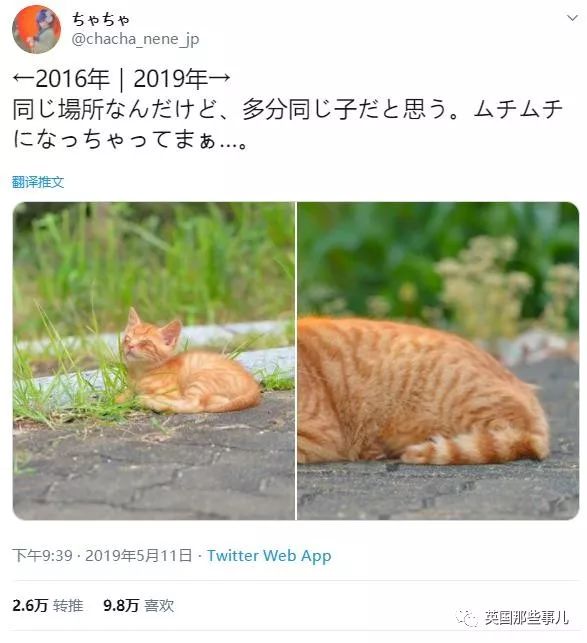Click the 英国那些事儿 watermark text
Image resolution: width=587 pixels, height=643 pixels.
pyautogui.click(x=526, y=618)
